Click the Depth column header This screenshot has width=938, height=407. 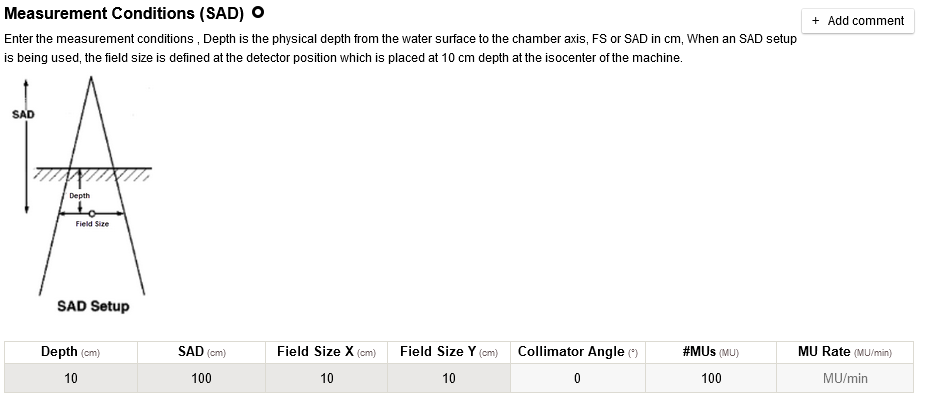[70, 352]
